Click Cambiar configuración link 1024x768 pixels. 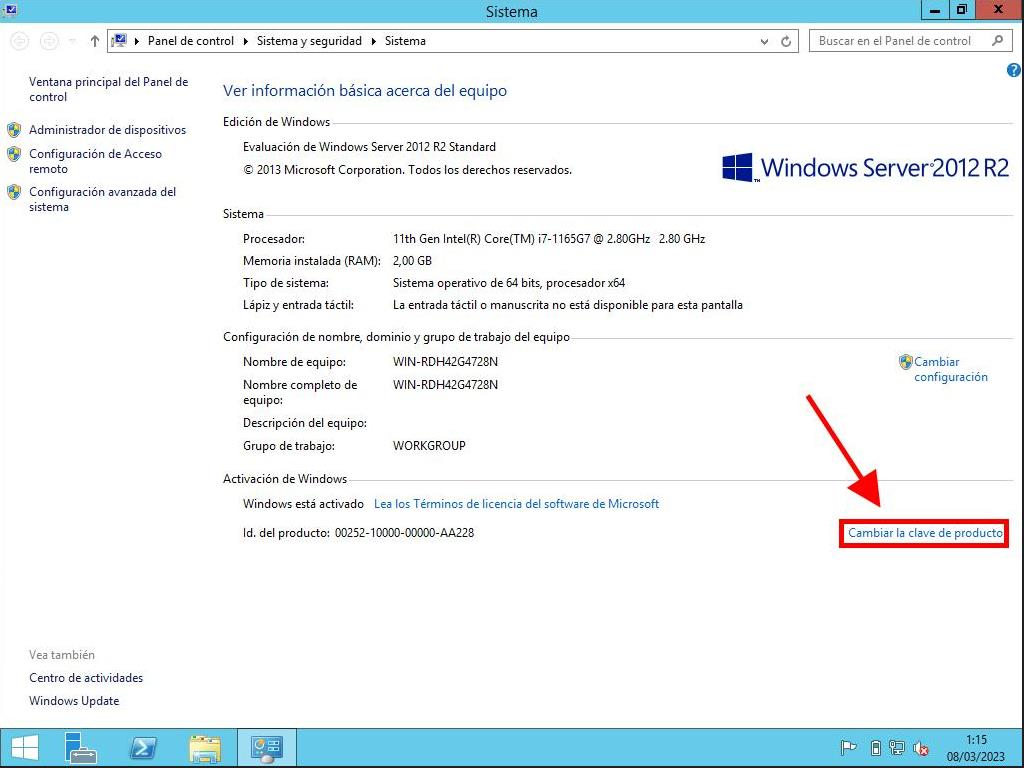coord(951,369)
